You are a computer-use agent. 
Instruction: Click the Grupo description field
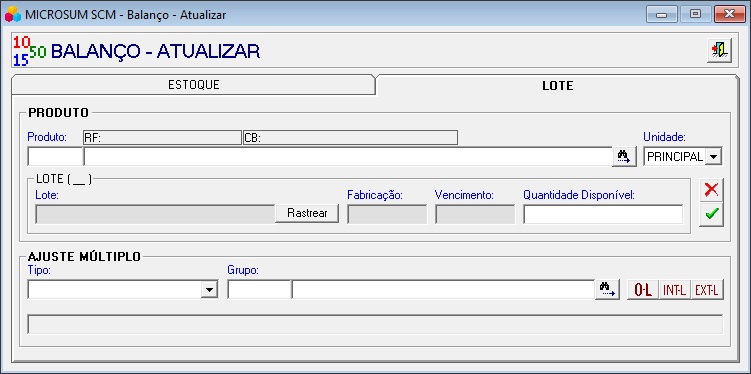tap(443, 289)
